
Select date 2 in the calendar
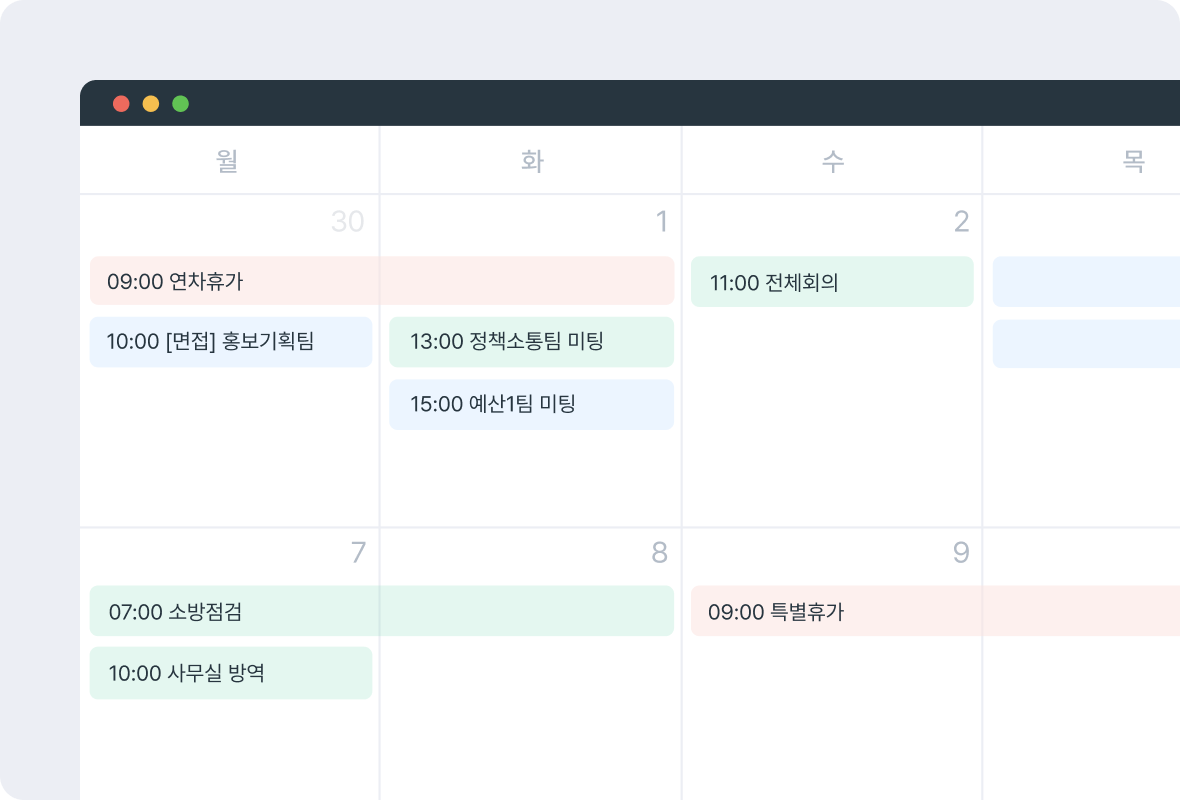[961, 221]
